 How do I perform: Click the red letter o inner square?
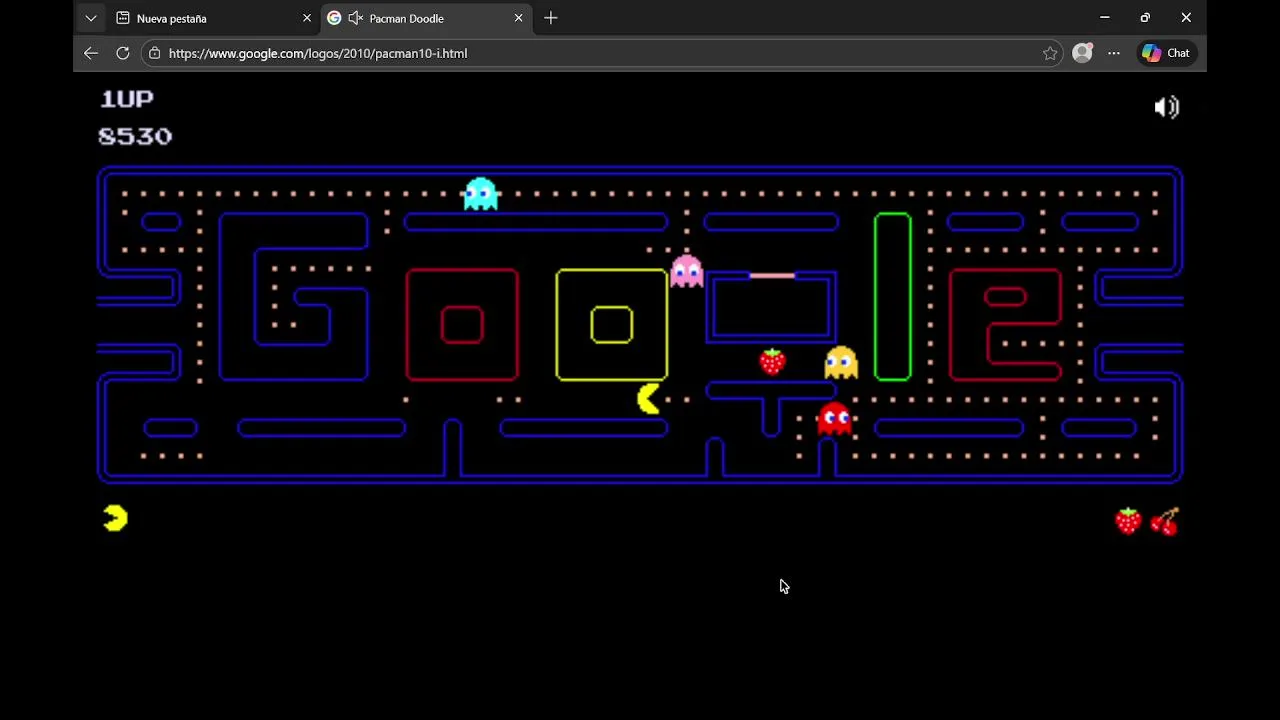(x=462, y=325)
